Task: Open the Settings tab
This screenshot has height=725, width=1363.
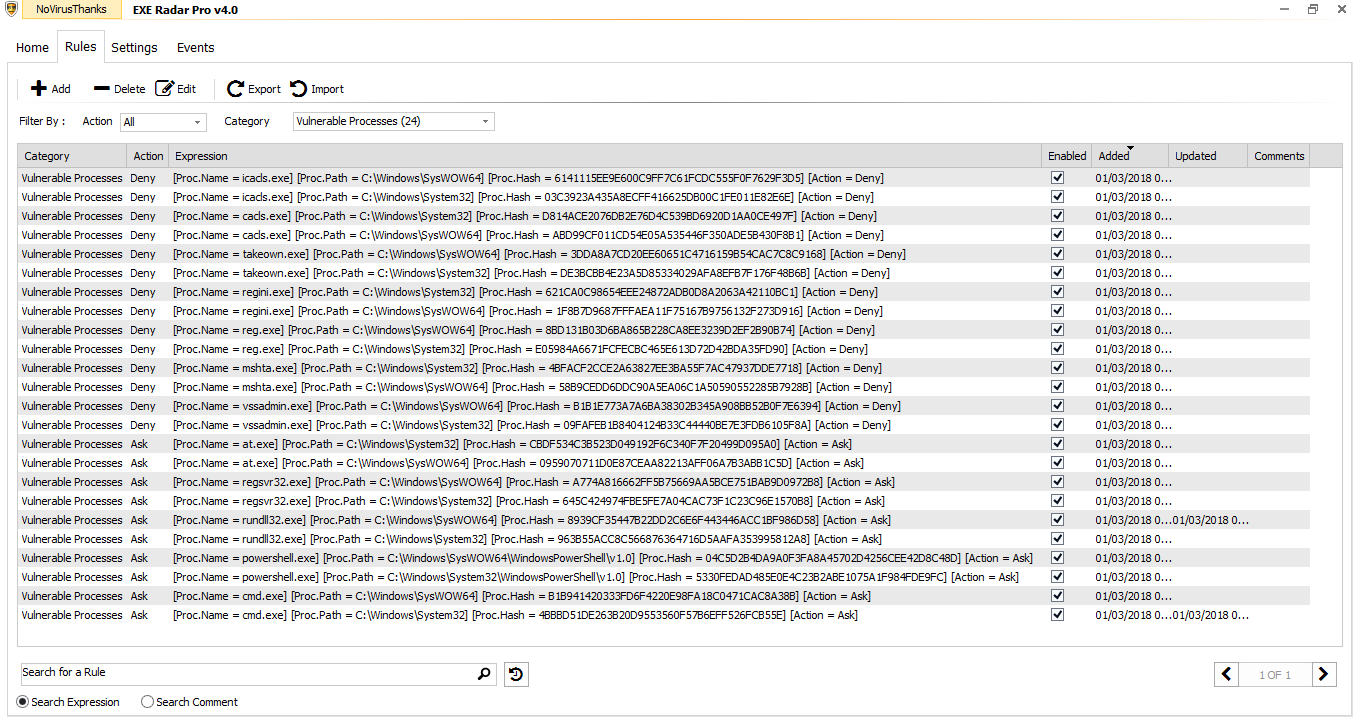Action: point(134,48)
